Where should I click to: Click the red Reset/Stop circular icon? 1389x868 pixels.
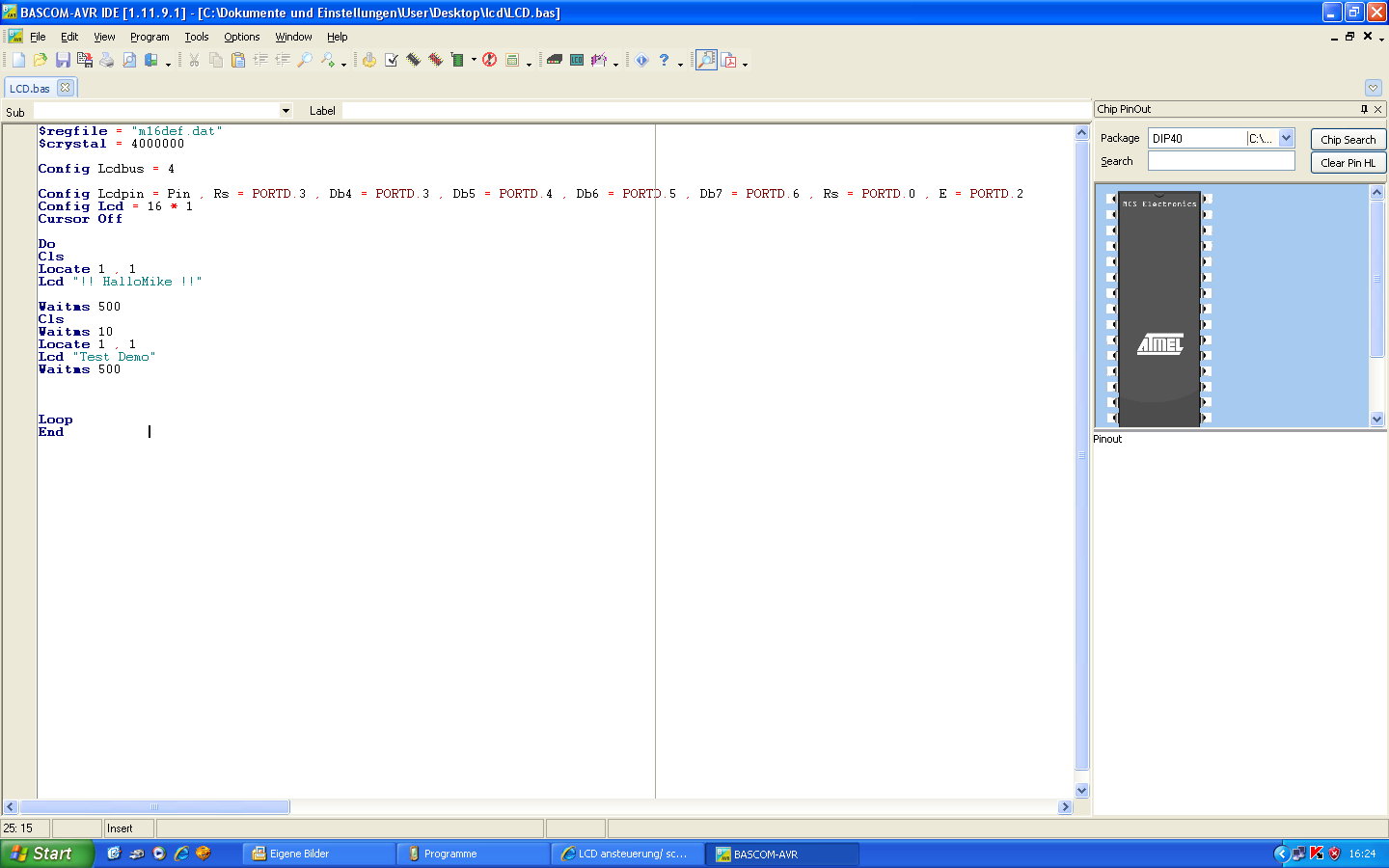[x=490, y=60]
